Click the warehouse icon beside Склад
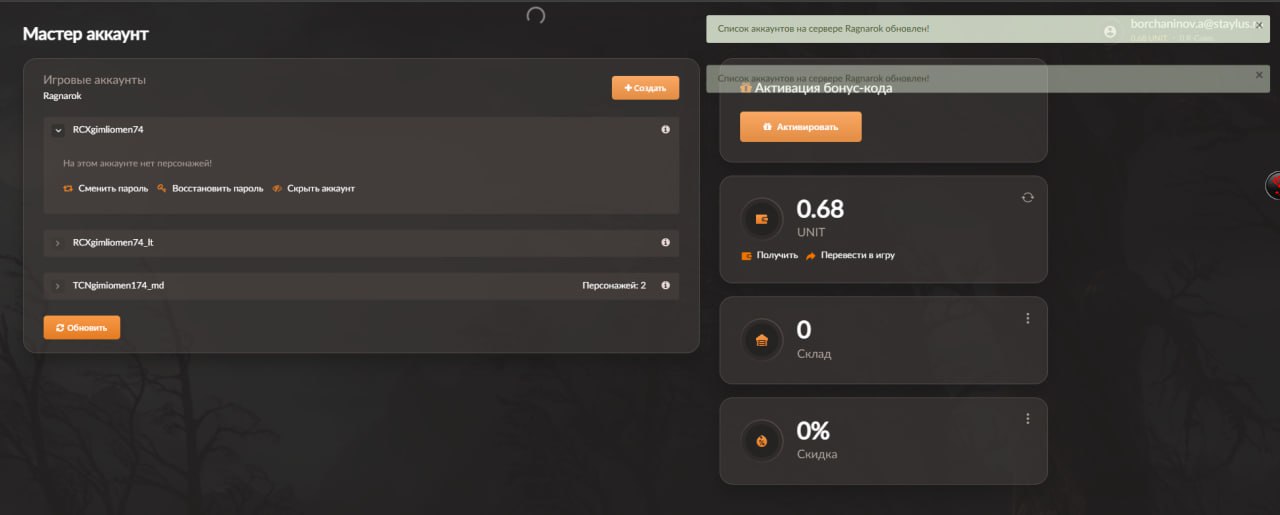 click(x=762, y=341)
